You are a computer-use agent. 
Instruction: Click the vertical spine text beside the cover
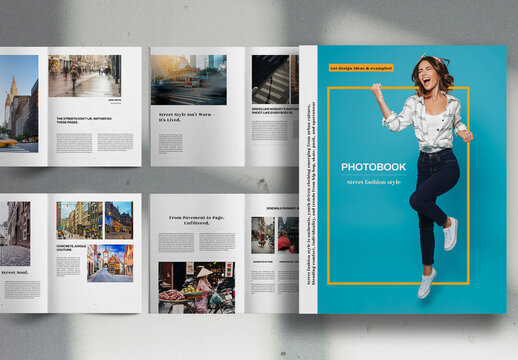311,193
